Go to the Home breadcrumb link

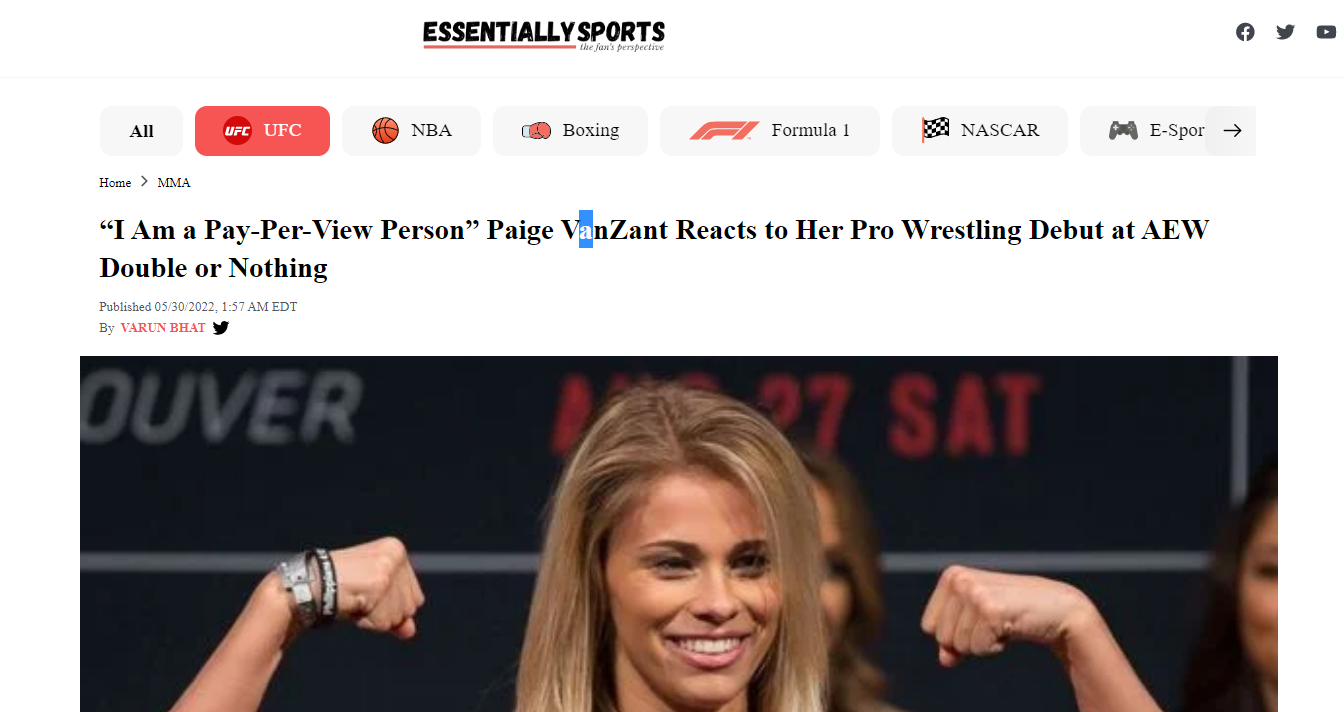[115, 183]
